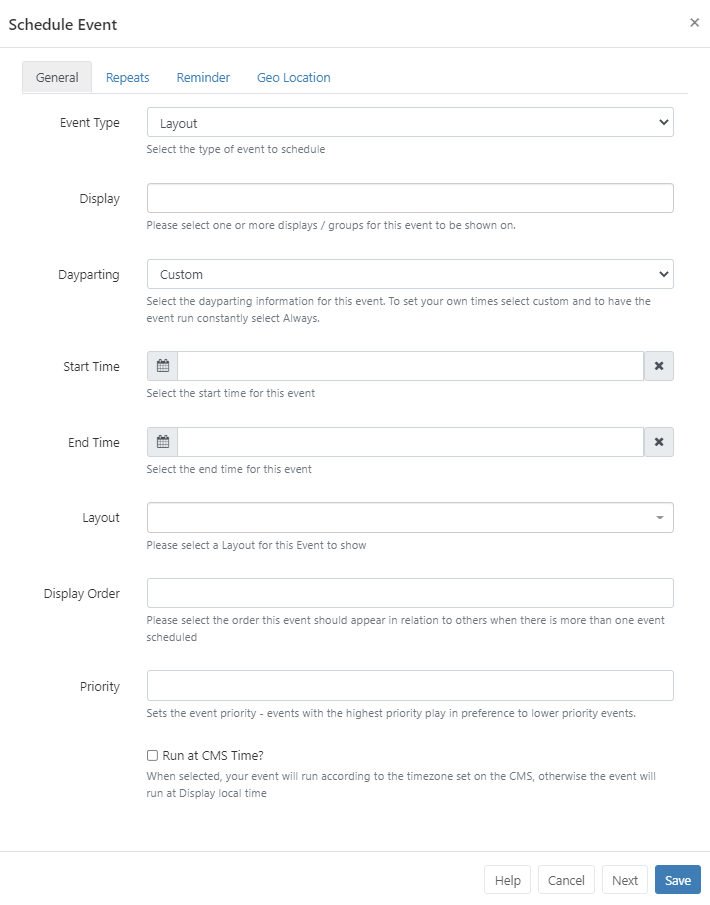Click the Display selection field
Viewport: 710px width, 905px height.
pos(410,197)
